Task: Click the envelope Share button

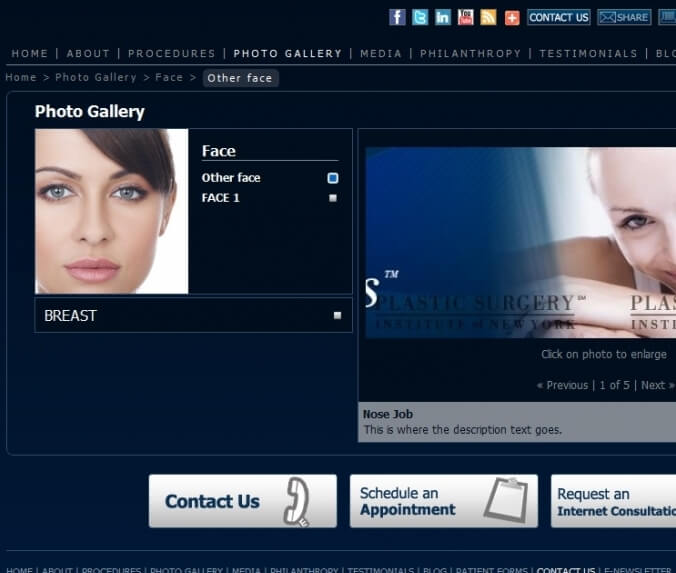Action: [624, 17]
